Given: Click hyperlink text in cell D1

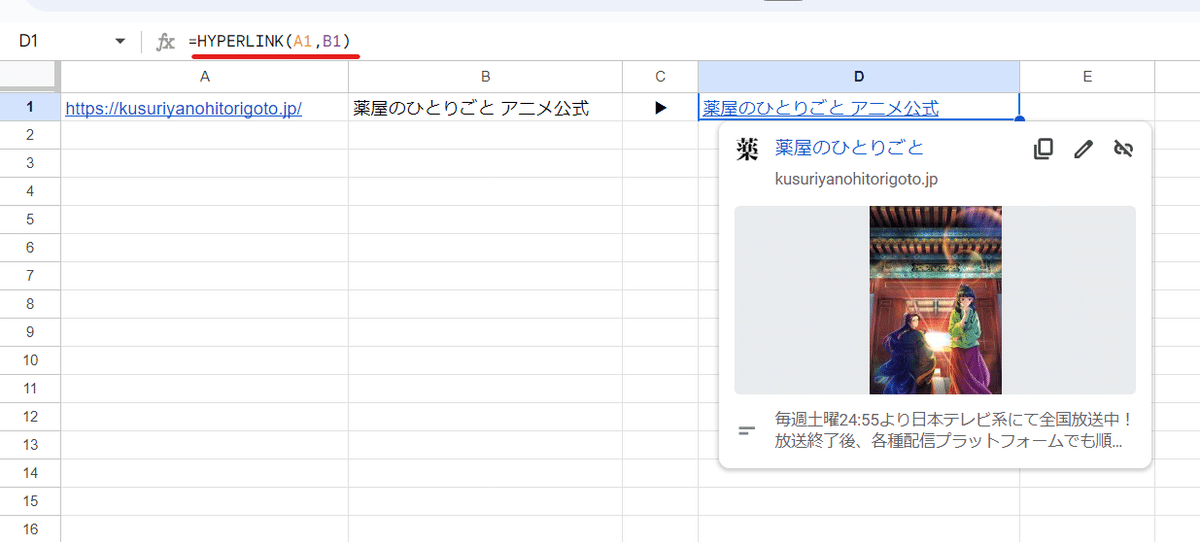Looking at the screenshot, I should point(820,108).
